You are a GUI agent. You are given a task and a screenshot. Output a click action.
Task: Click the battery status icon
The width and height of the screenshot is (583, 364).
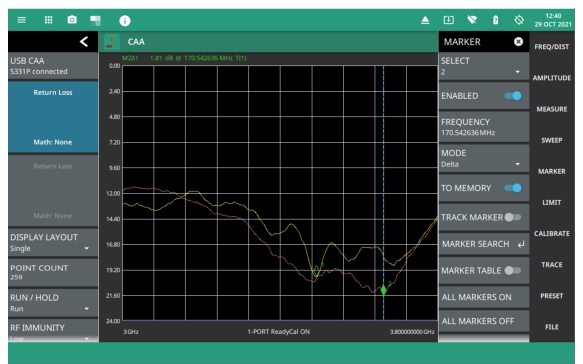495,20
